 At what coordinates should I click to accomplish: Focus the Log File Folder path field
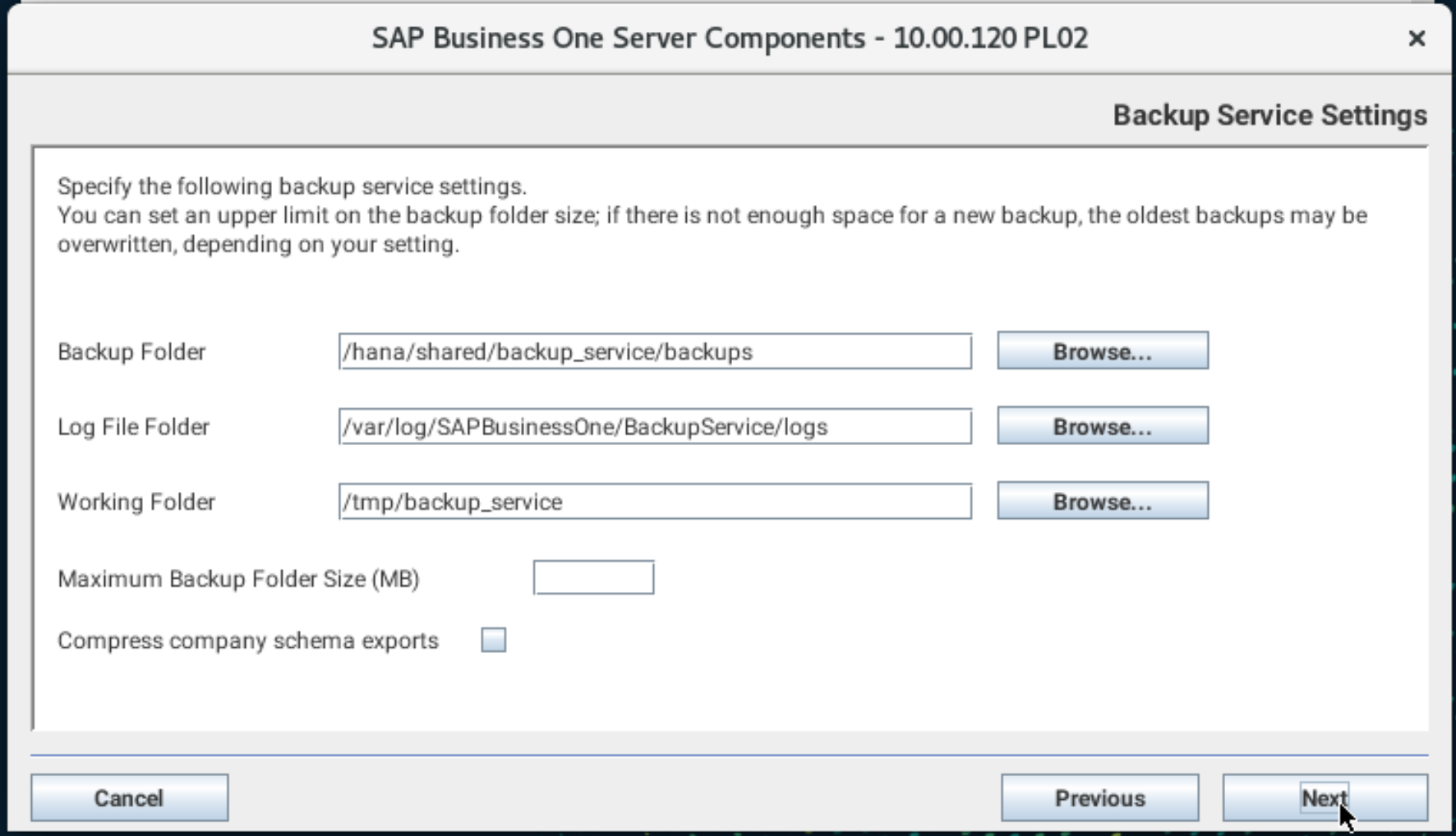[655, 426]
